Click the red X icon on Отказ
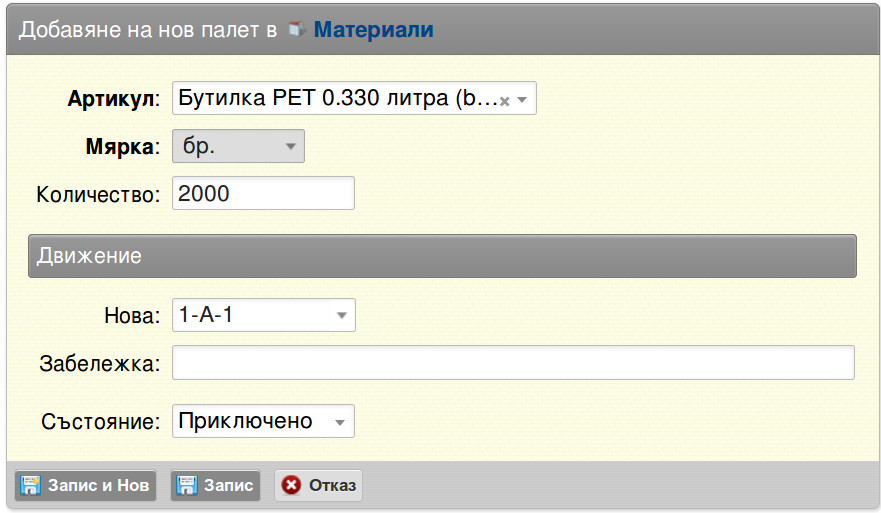The width and height of the screenshot is (881, 513). point(291,485)
